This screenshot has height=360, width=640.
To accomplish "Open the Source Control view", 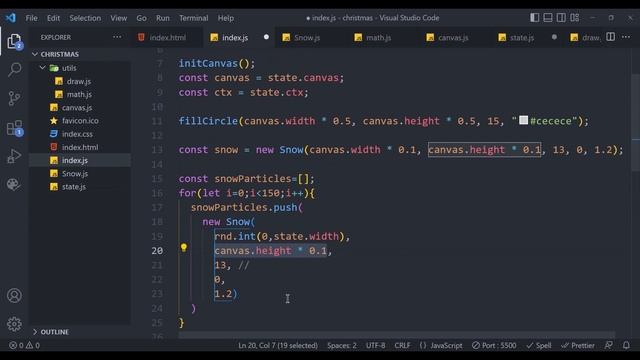I will (x=14, y=98).
